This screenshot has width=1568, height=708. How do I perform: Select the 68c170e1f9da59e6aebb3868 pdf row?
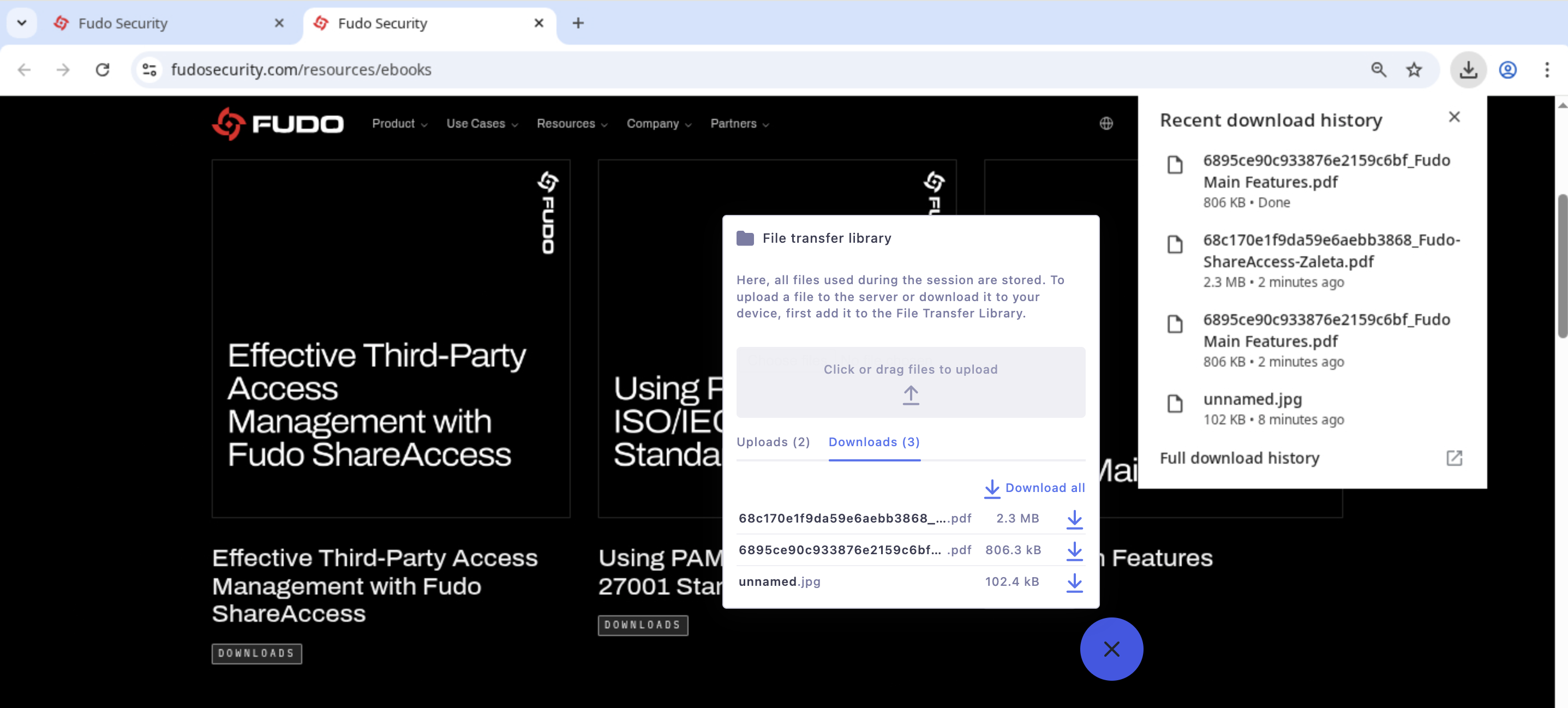tap(911, 519)
